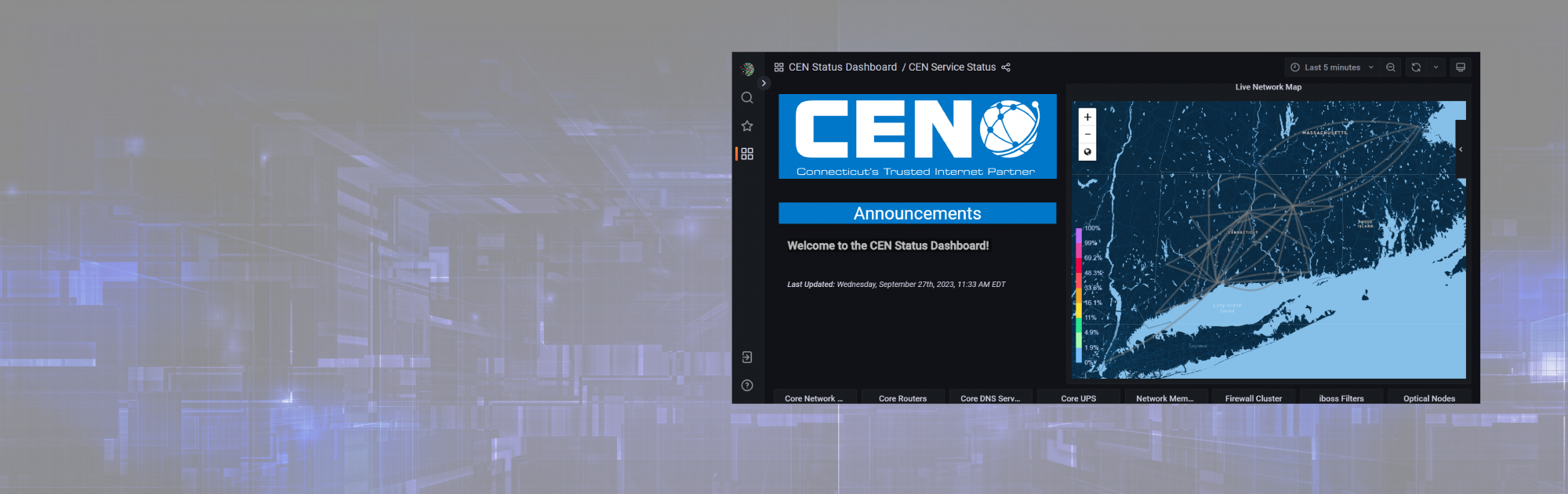
Task: Click the 'Welcome to the CEN Status Dashboard!' text
Action: 888,245
